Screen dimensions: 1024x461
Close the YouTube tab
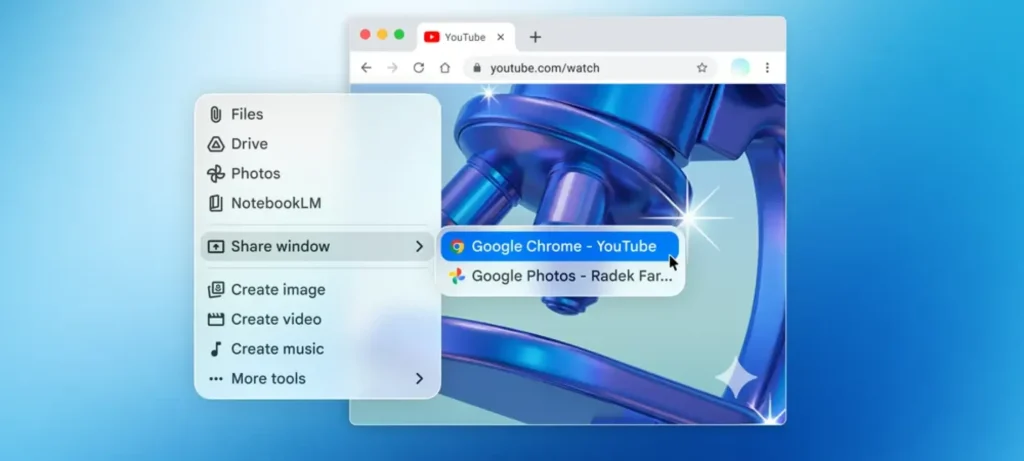coord(500,37)
